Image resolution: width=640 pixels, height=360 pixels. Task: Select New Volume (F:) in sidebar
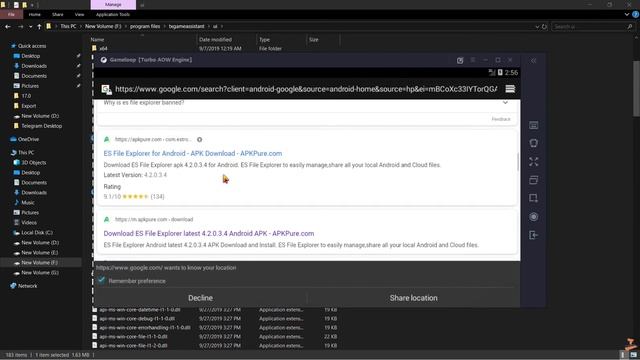pyautogui.click(x=39, y=262)
